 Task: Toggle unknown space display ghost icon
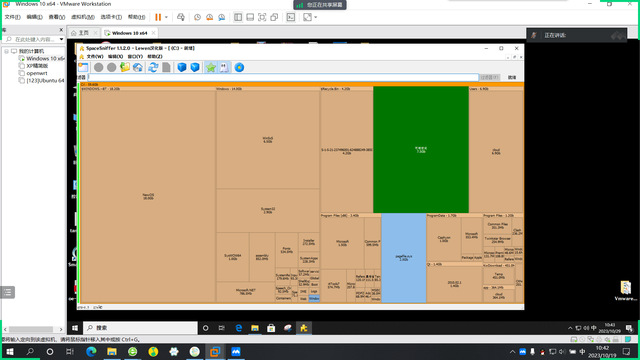224,67
